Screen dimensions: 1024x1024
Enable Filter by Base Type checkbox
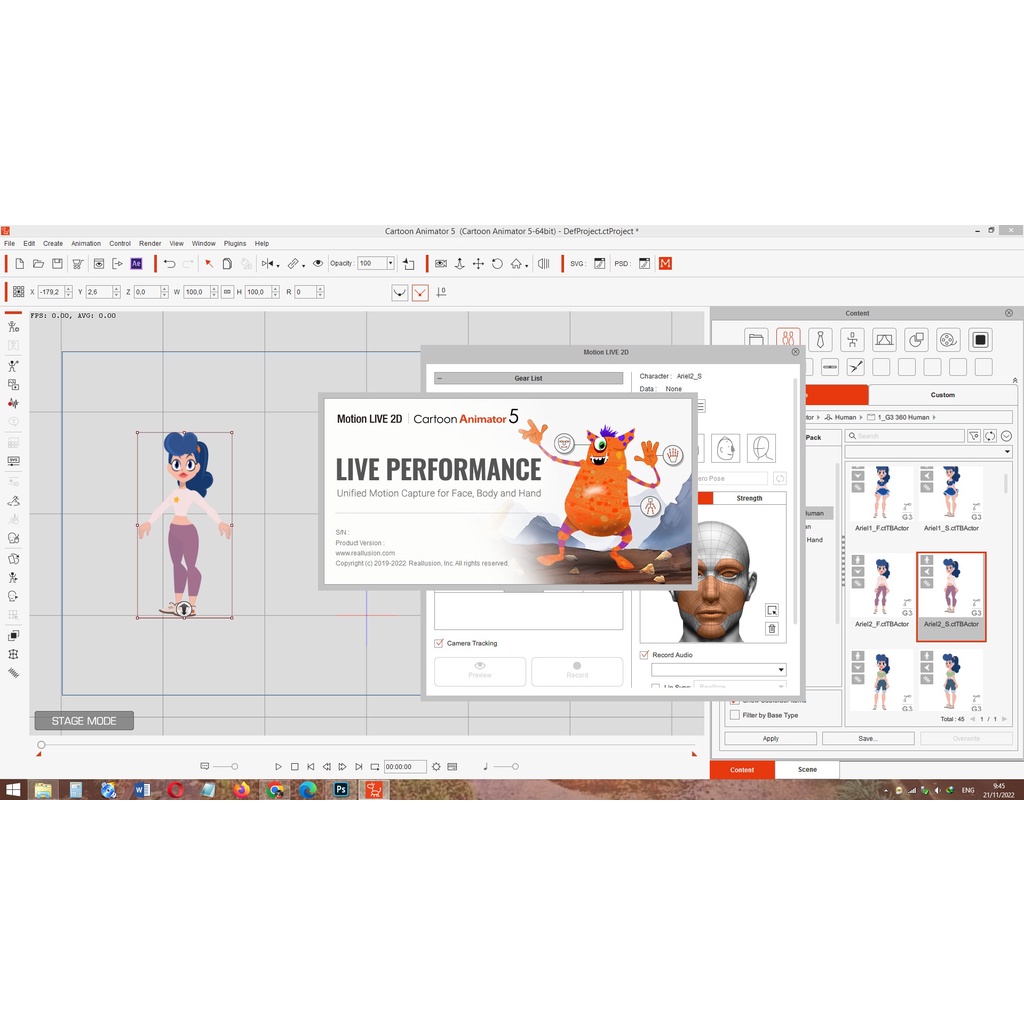(735, 715)
